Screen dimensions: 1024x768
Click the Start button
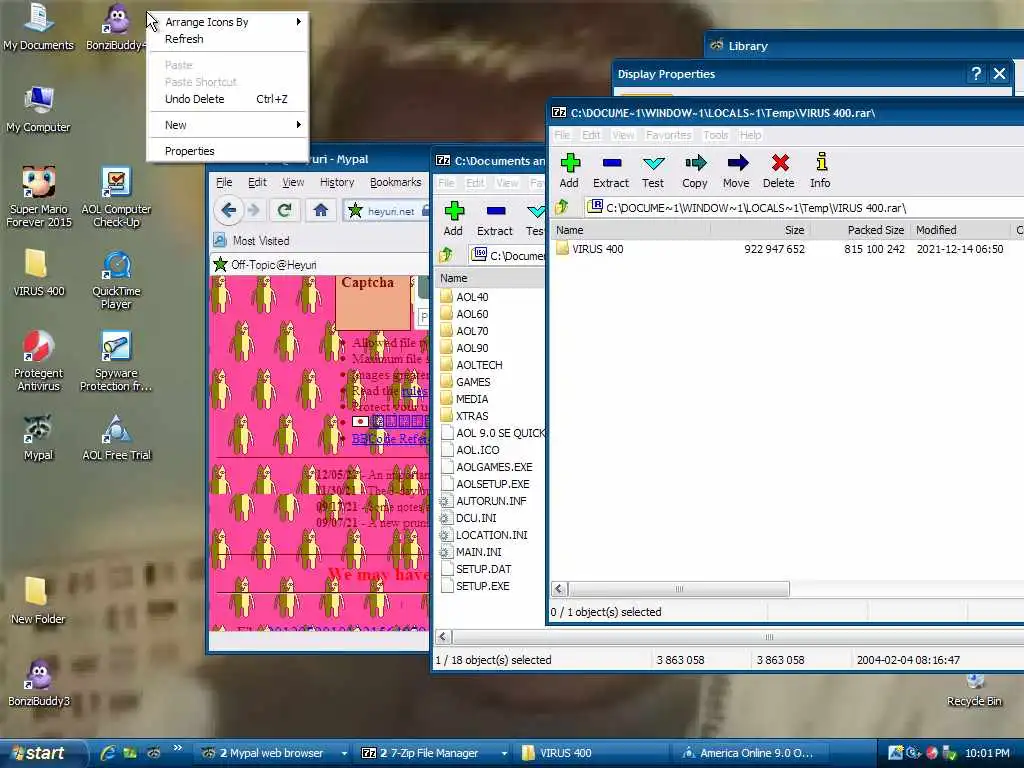[x=42, y=753]
